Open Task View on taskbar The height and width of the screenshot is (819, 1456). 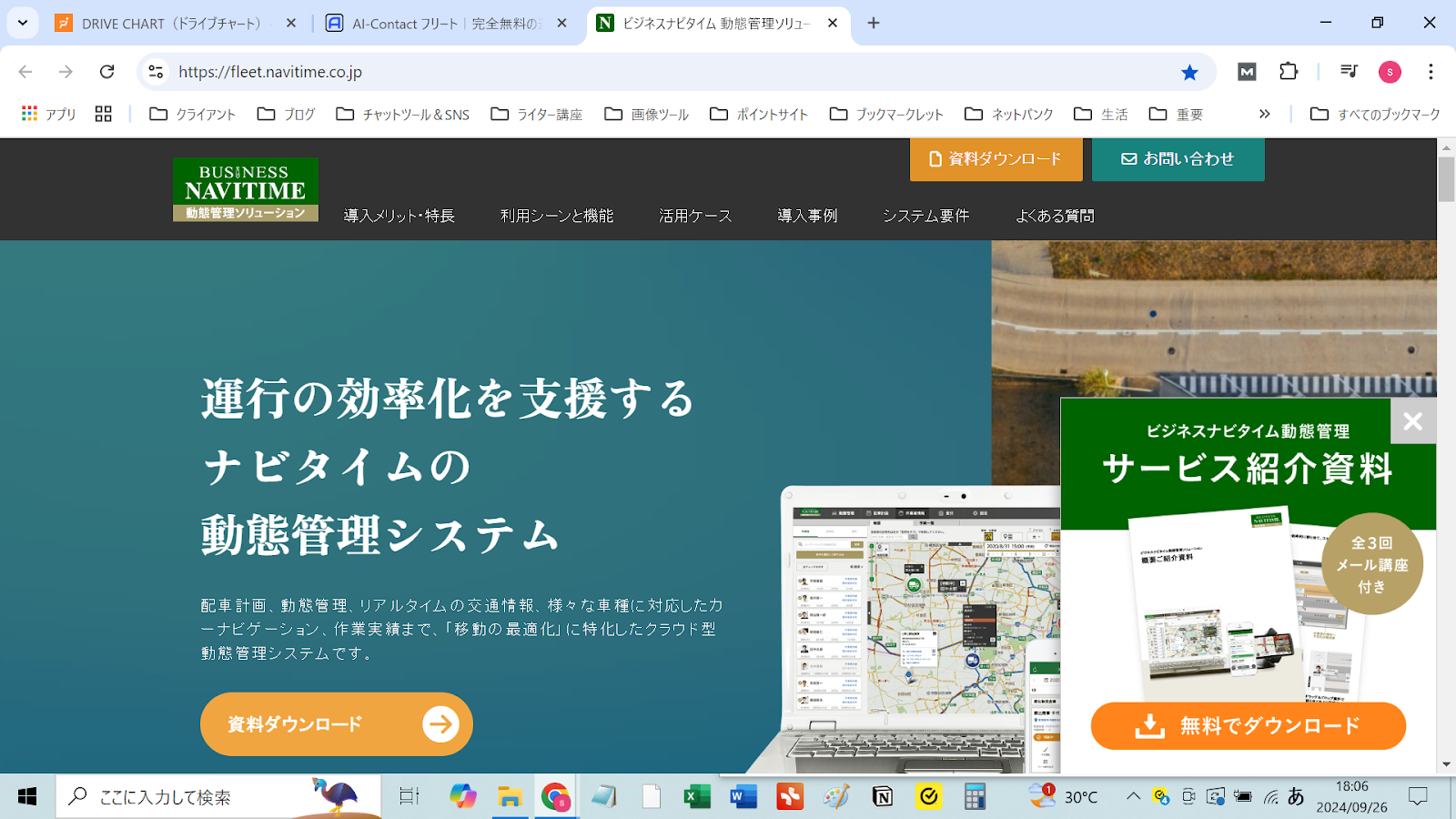click(x=409, y=797)
